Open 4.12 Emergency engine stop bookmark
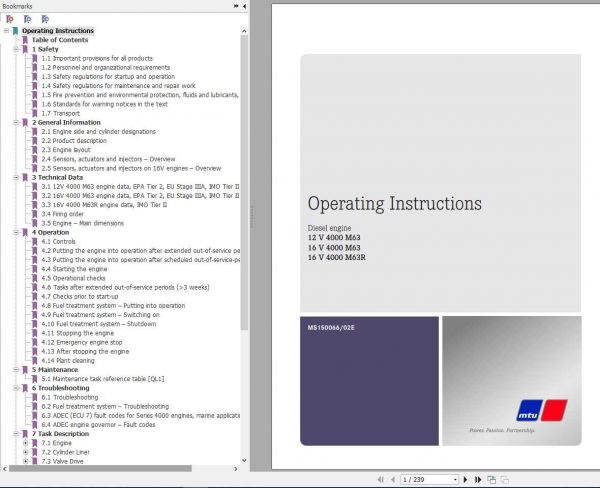 (x=82, y=342)
